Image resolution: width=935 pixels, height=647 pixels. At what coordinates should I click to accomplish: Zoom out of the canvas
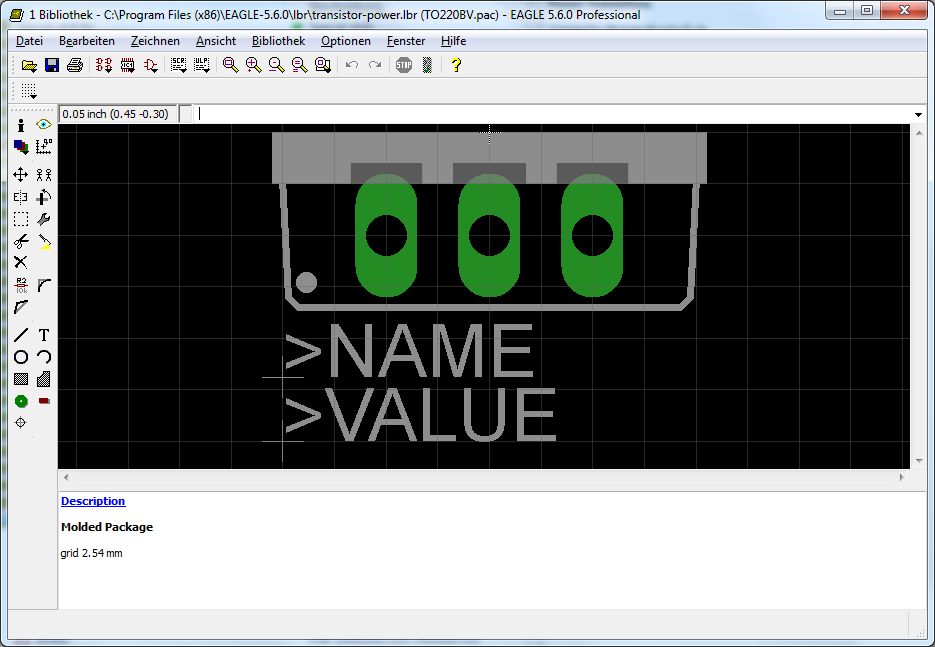pyautogui.click(x=276, y=65)
